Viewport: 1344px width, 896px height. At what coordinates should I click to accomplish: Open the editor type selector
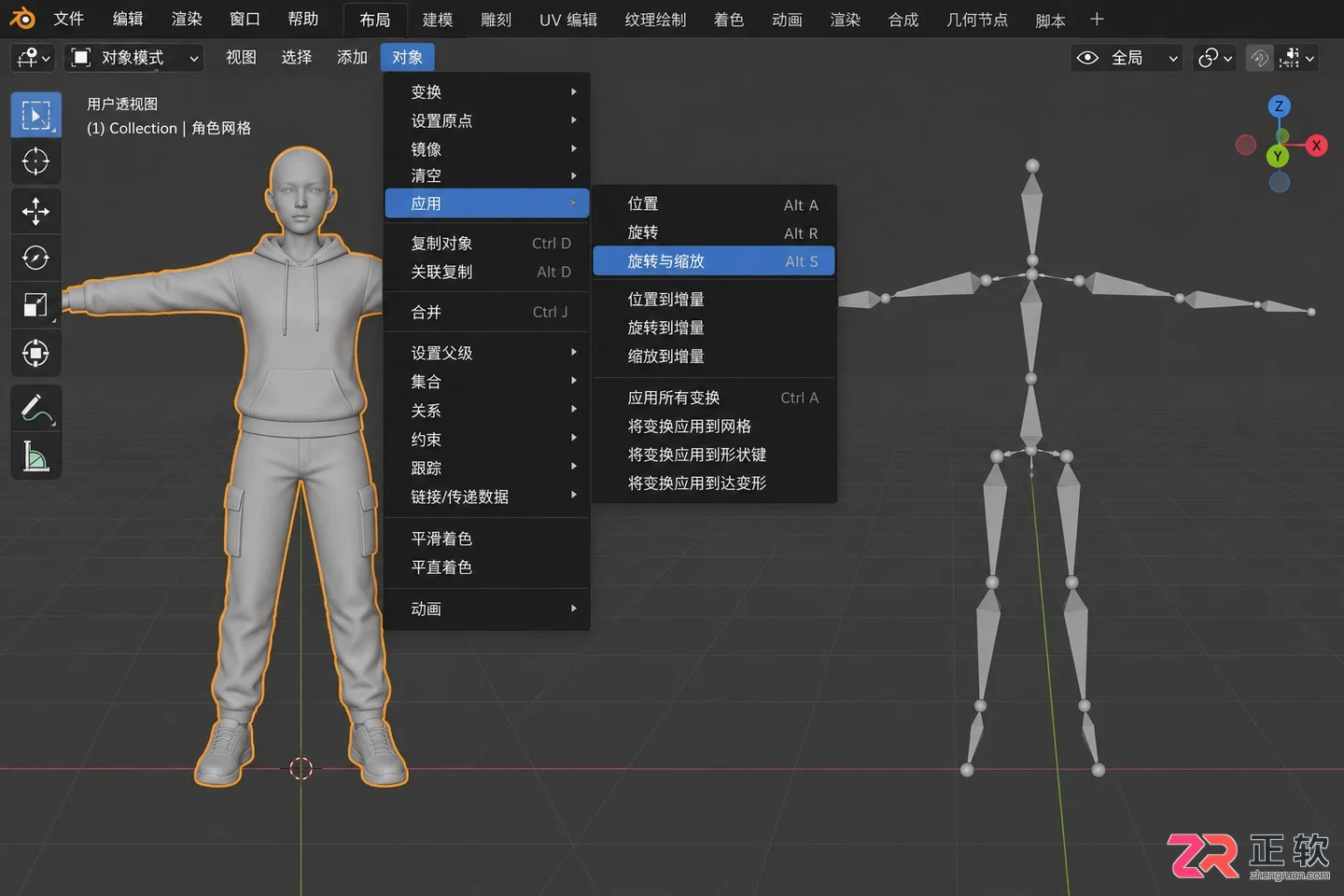click(x=34, y=58)
